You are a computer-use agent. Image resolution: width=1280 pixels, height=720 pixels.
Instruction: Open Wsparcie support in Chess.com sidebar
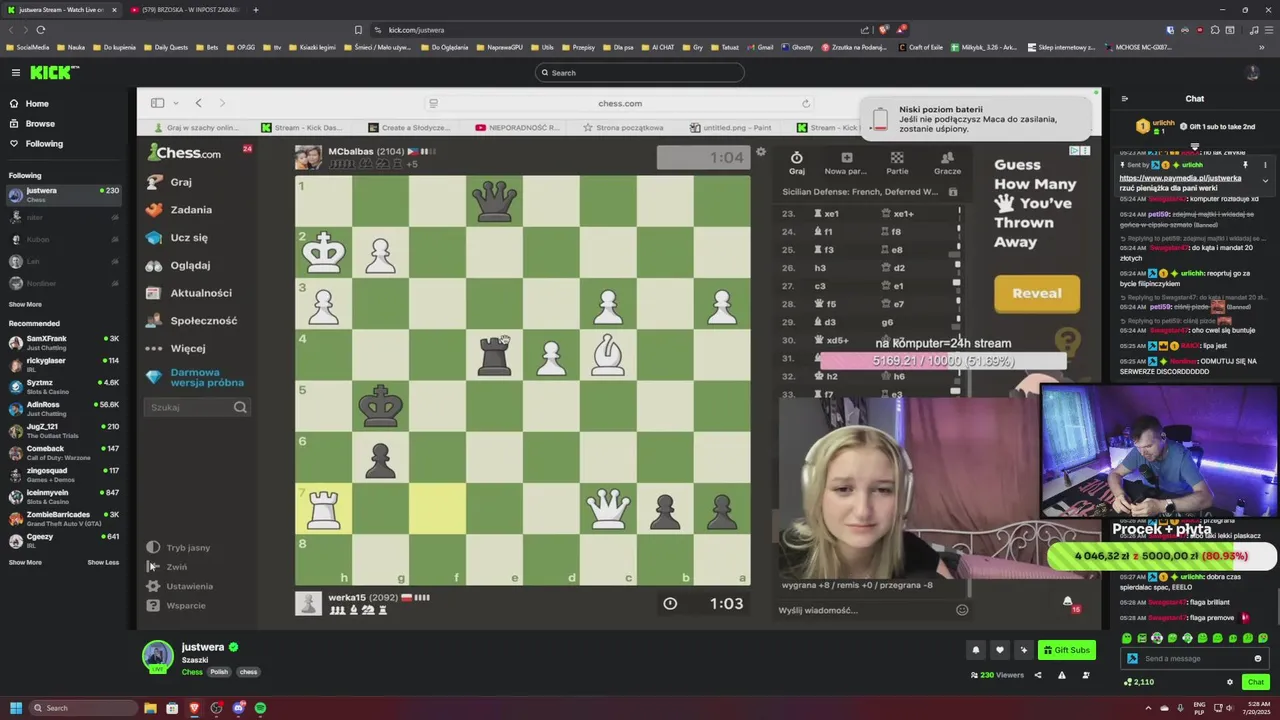pyautogui.click(x=186, y=605)
